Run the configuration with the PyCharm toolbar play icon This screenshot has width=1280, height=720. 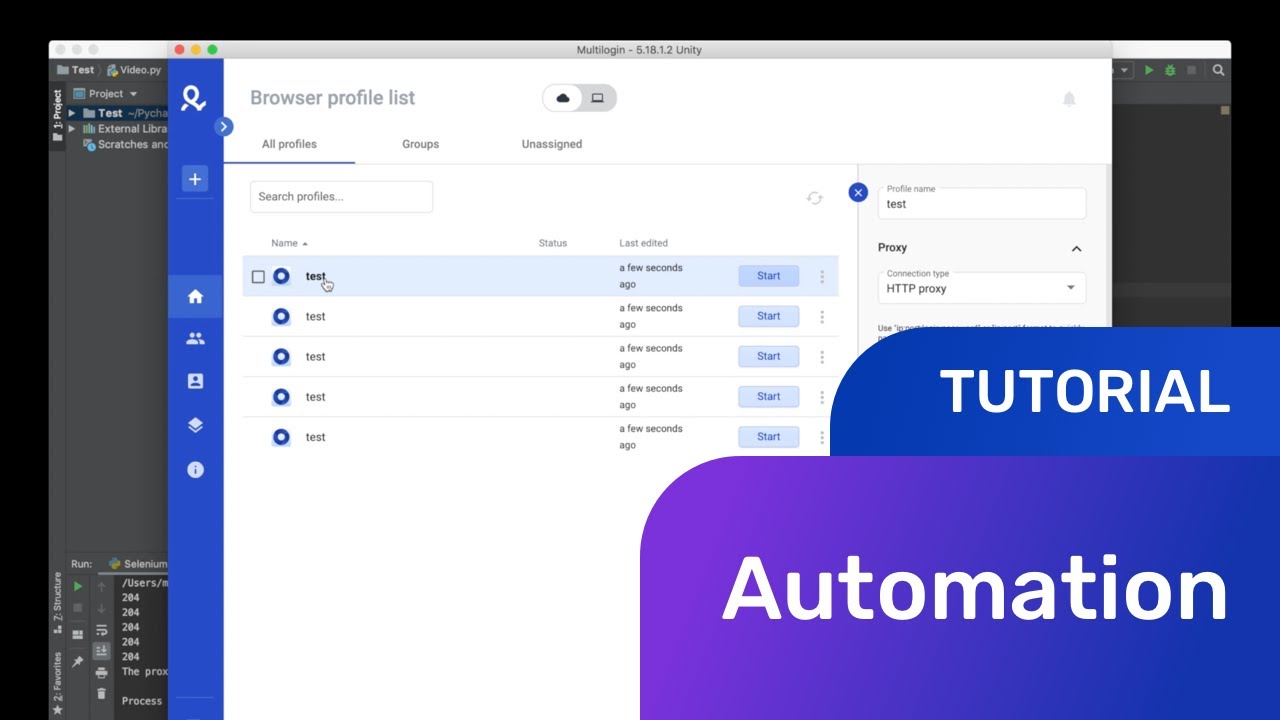click(1149, 70)
